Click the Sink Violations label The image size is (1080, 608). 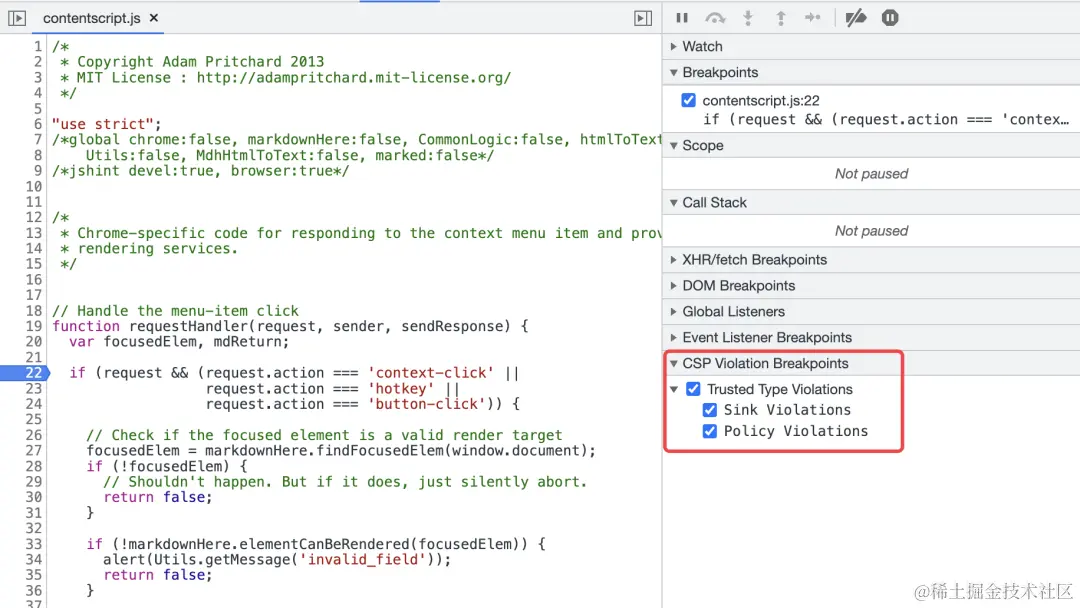(787, 410)
